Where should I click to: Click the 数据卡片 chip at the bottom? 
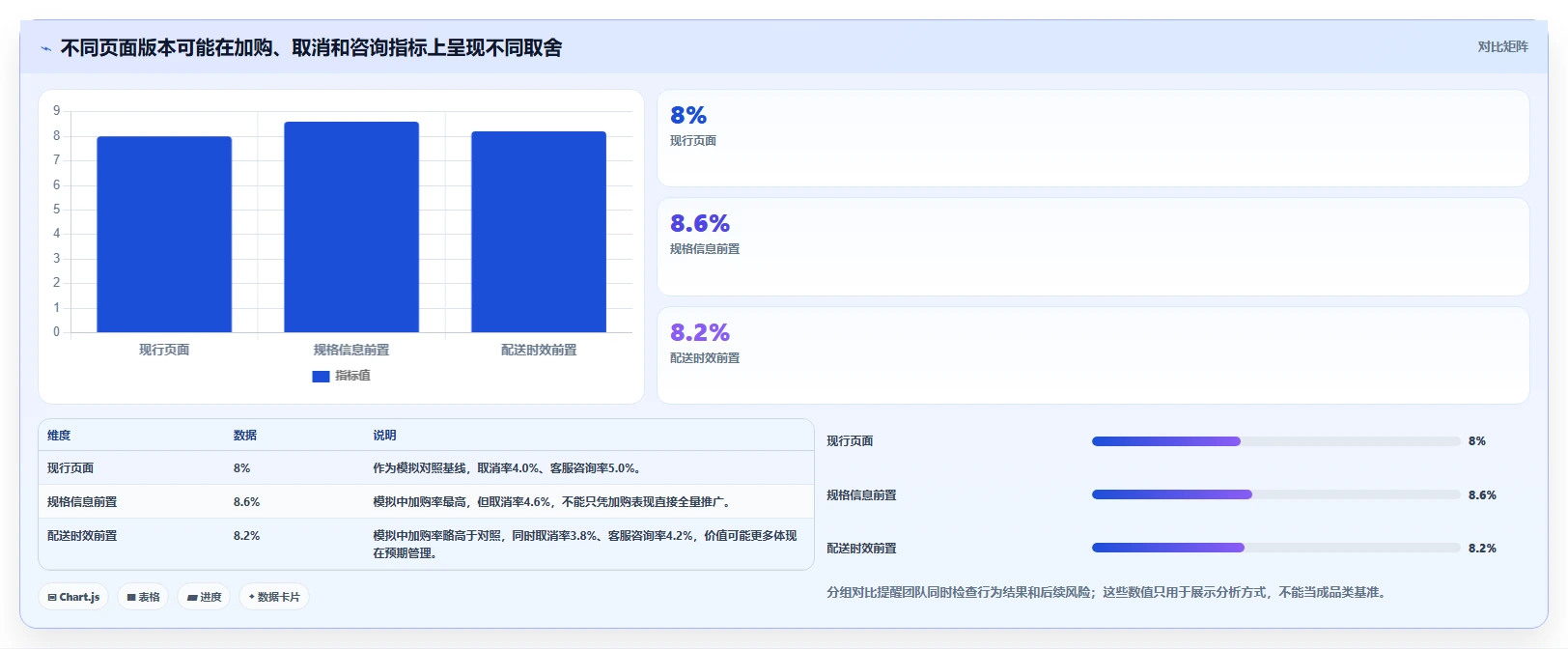click(274, 597)
